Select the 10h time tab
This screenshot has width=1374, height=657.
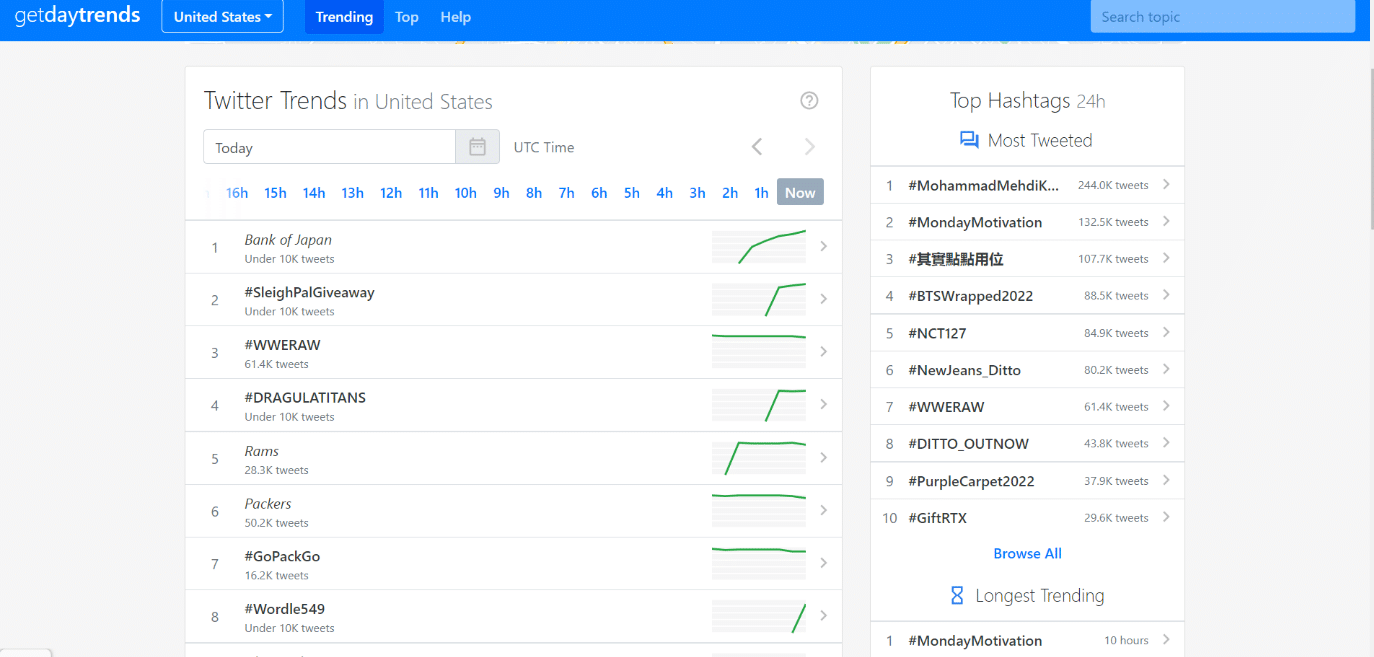[x=466, y=193]
